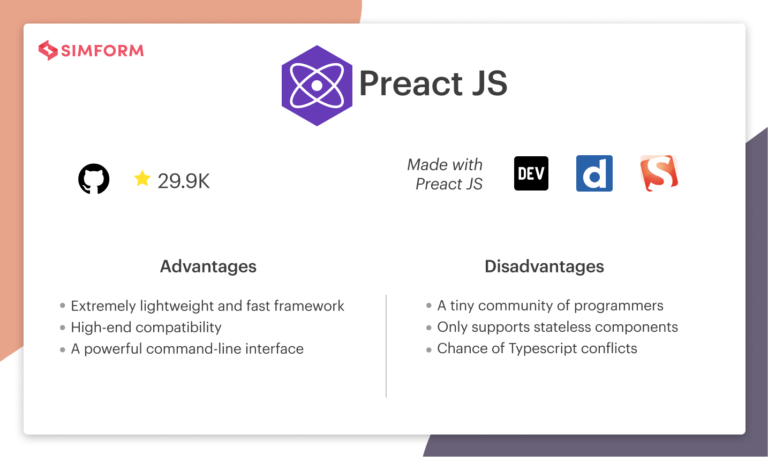Click the SIMFORM brand text
The width and height of the screenshot is (768, 457).
point(102,50)
